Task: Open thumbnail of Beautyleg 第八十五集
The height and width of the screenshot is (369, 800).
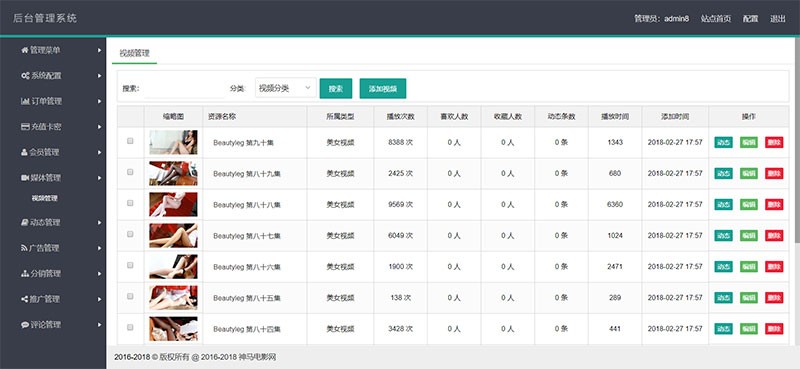Action: [173, 298]
